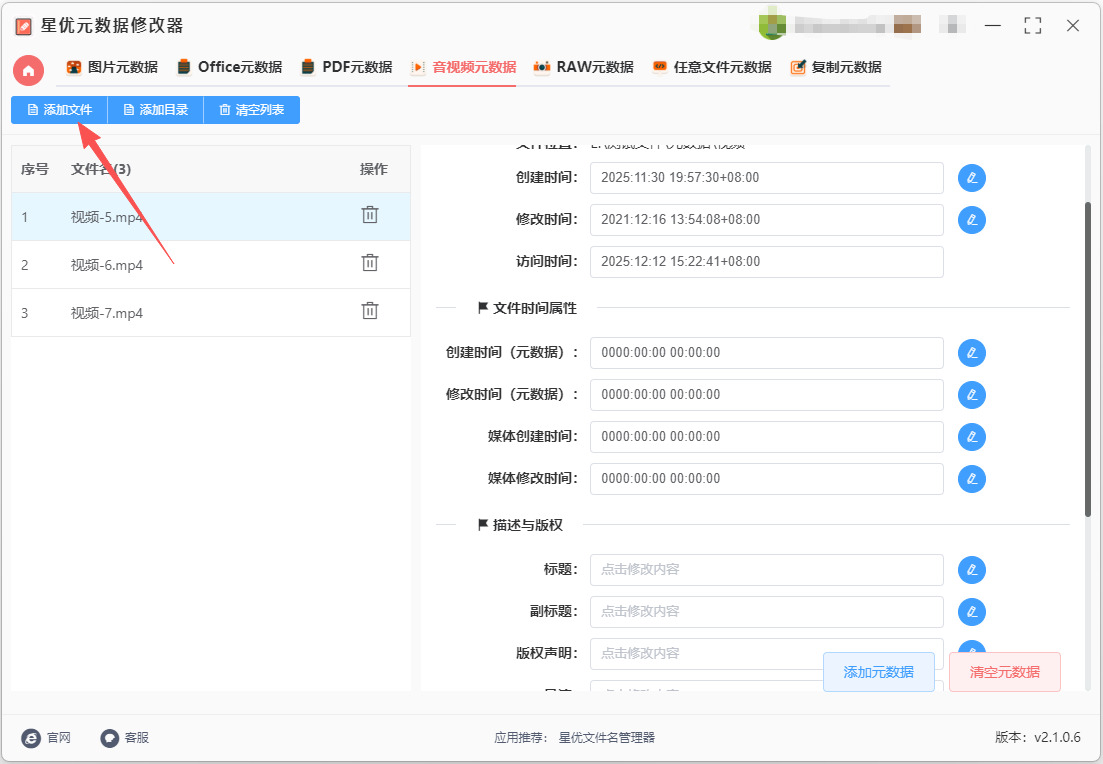
Task: Click 添加文件 button
Action: click(x=60, y=110)
